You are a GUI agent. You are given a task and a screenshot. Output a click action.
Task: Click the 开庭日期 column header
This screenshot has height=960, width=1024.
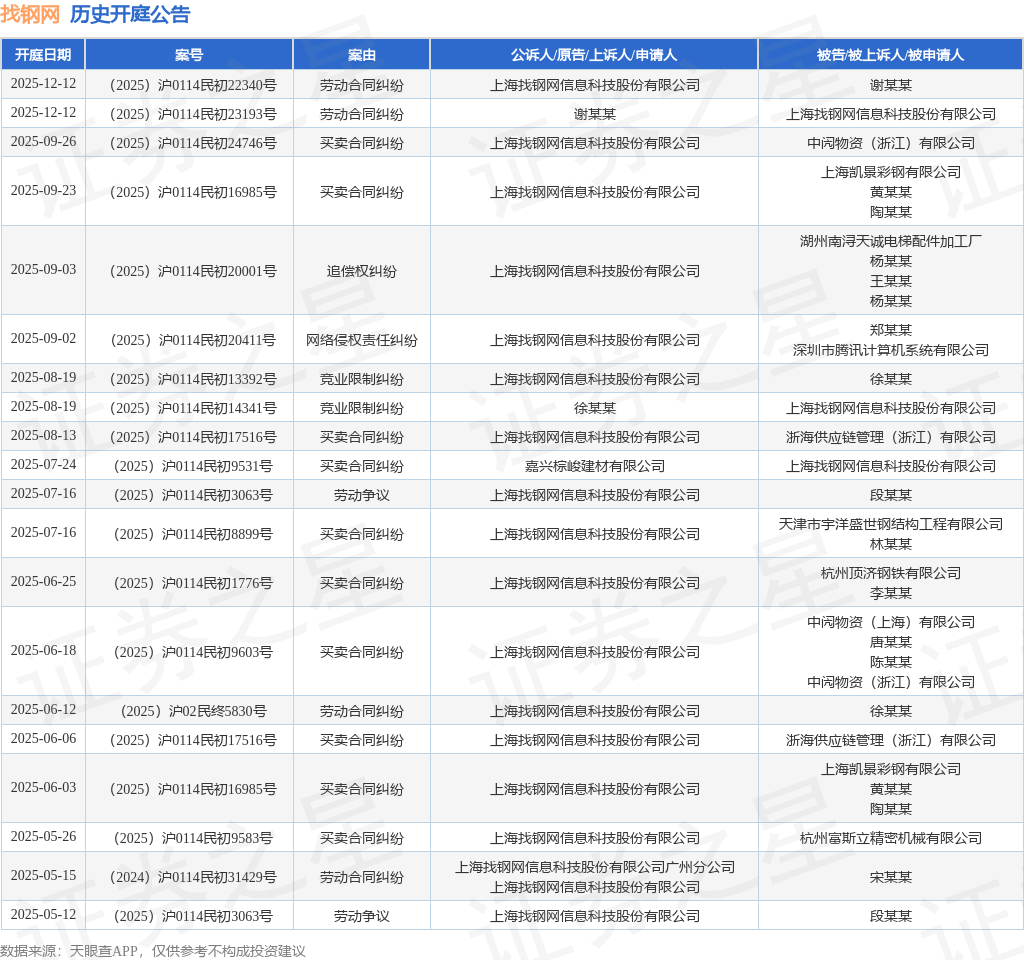[43, 55]
